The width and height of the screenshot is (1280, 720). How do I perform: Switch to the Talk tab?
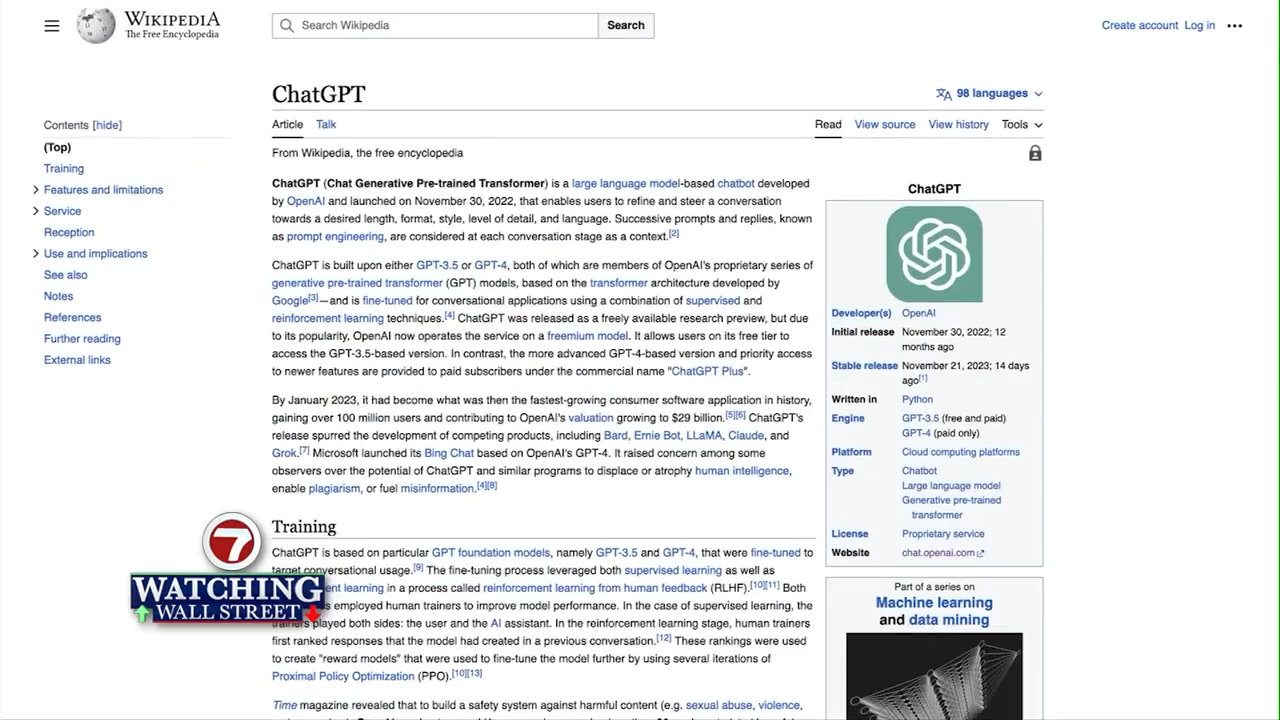point(326,125)
